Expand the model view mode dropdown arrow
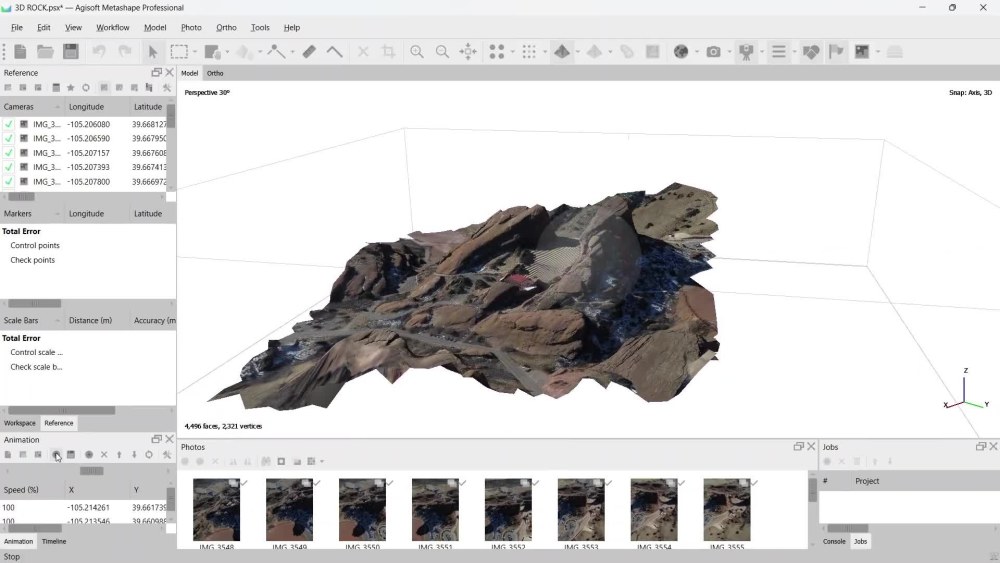This screenshot has height=563, width=1000. [578, 52]
